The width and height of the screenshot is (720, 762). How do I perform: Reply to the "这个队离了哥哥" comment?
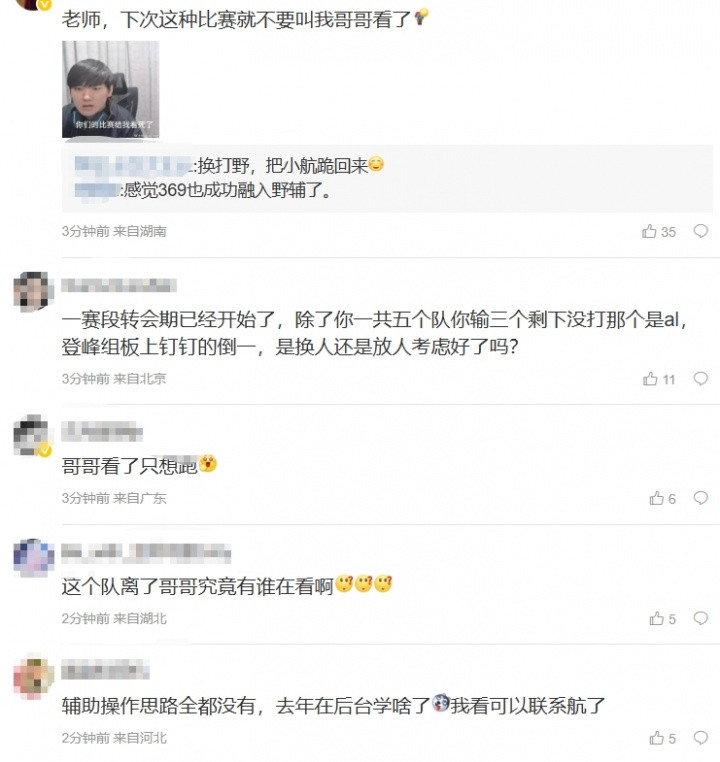click(700, 619)
